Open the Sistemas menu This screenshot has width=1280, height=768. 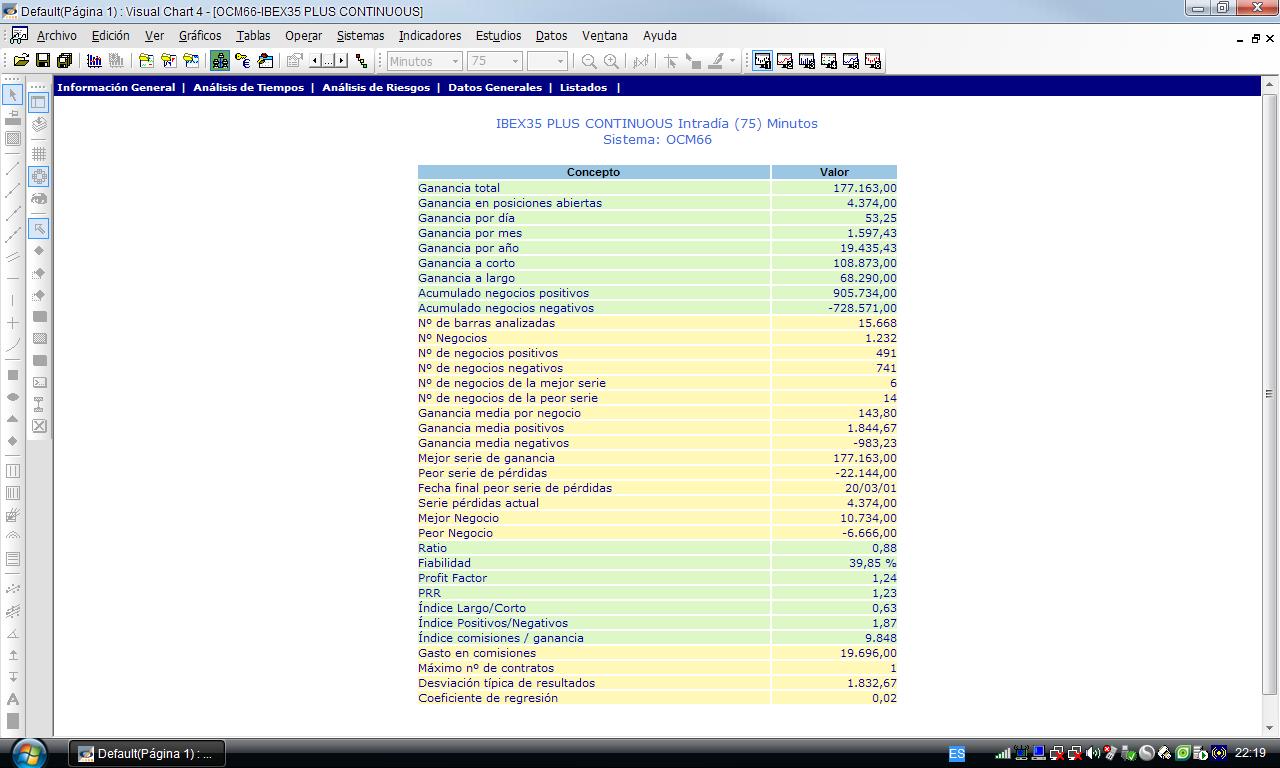pyautogui.click(x=360, y=35)
